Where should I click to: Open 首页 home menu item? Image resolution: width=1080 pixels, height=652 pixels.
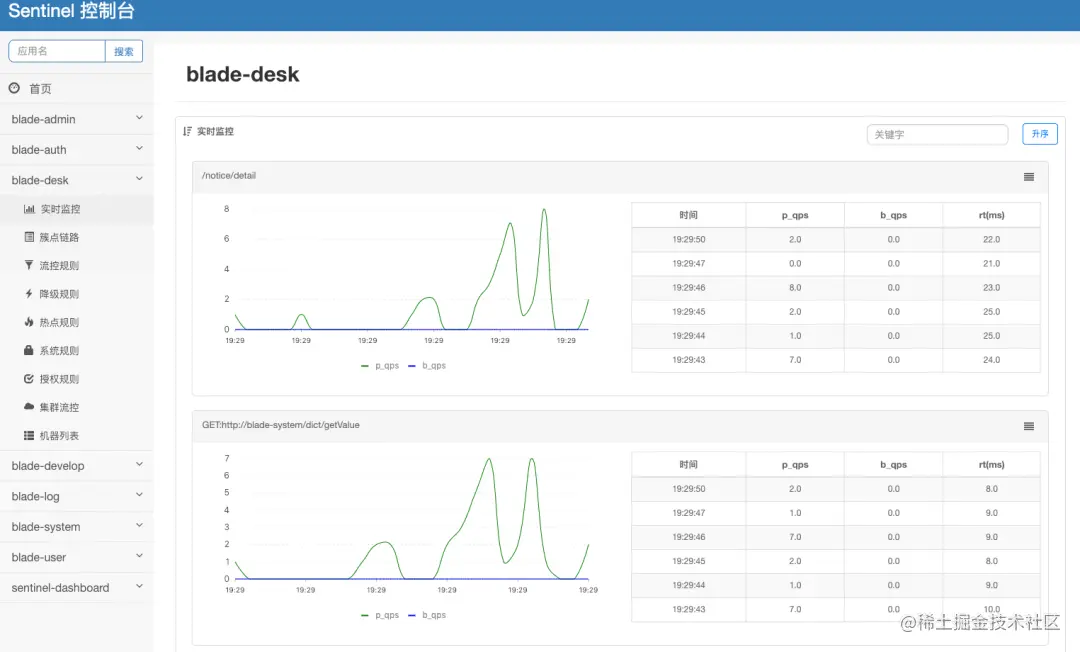[76, 88]
